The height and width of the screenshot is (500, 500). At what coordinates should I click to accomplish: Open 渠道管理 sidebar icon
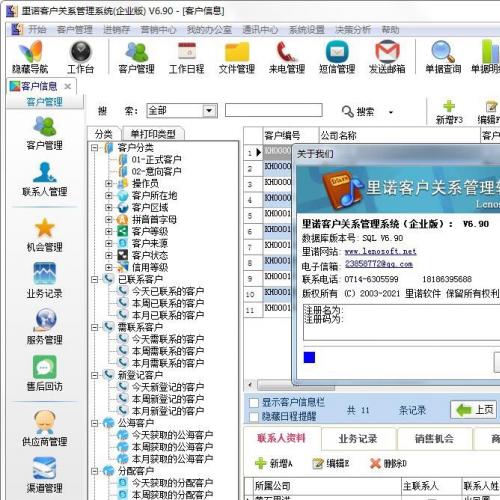44,468
